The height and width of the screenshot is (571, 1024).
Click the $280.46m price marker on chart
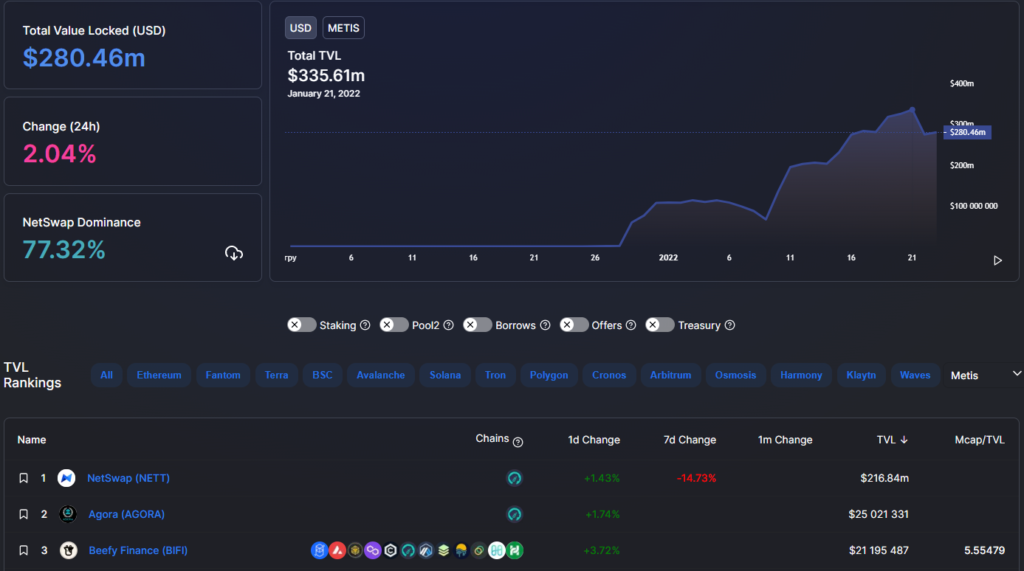pos(967,132)
